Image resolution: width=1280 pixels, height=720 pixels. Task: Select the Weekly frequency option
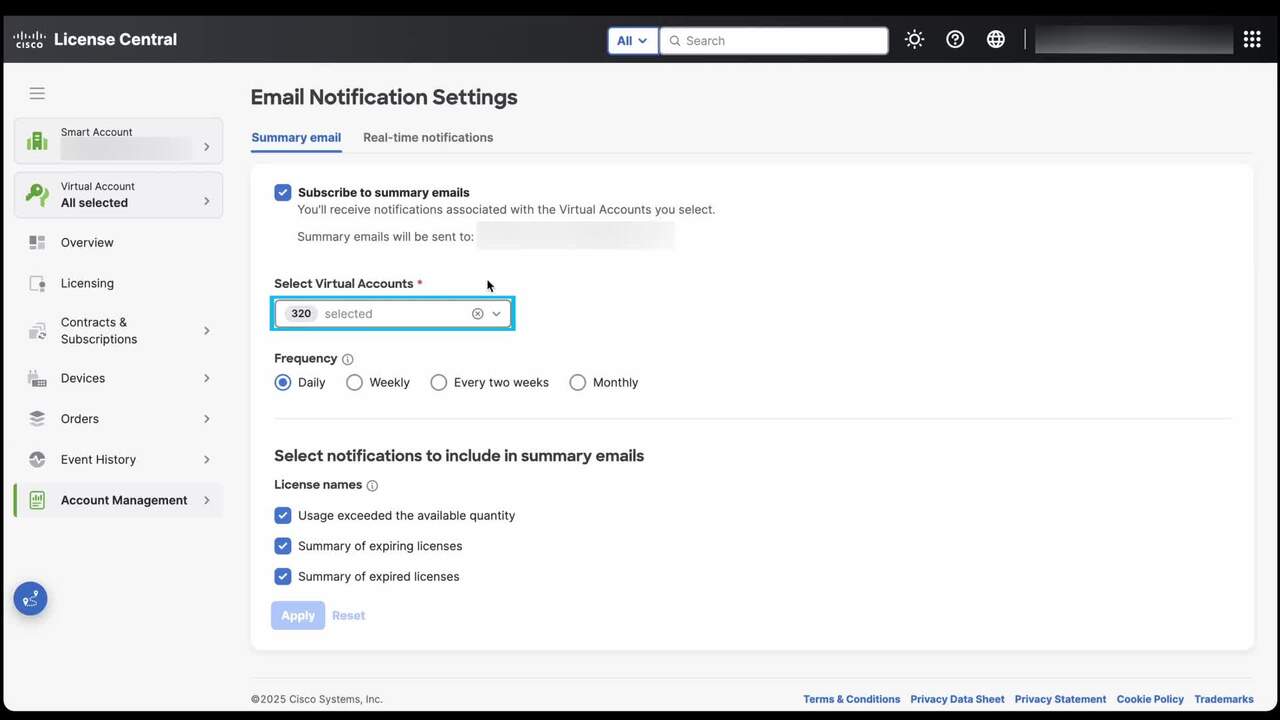354,383
